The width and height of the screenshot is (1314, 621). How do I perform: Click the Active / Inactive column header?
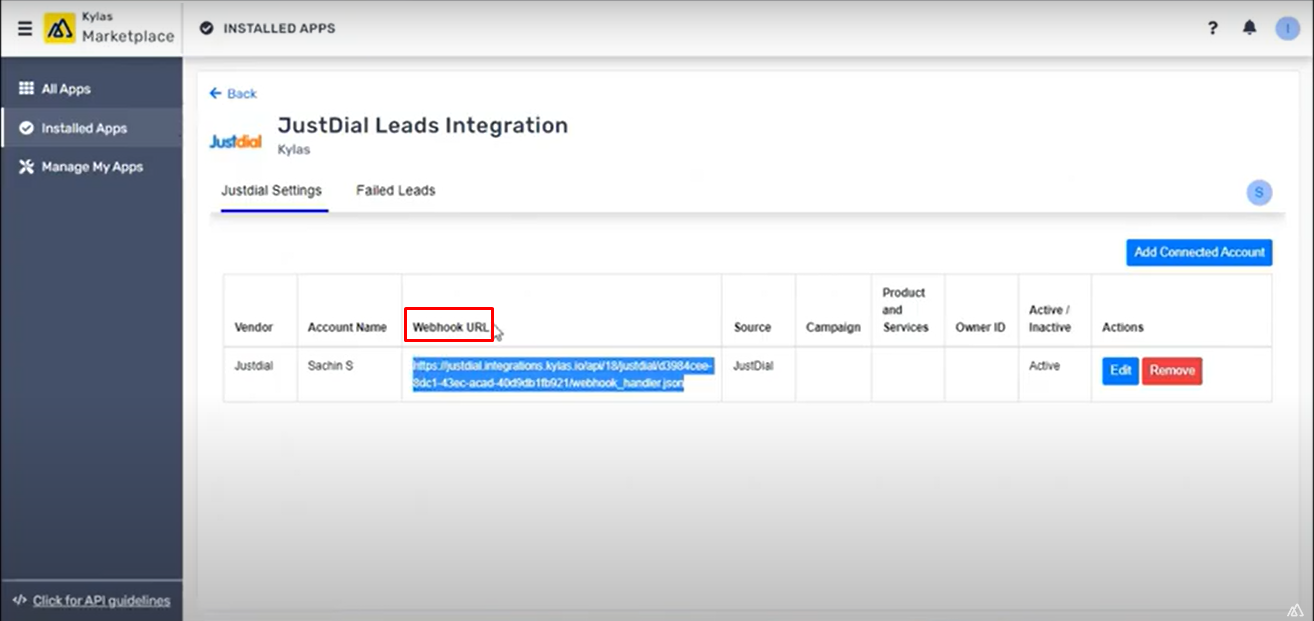1050,319
